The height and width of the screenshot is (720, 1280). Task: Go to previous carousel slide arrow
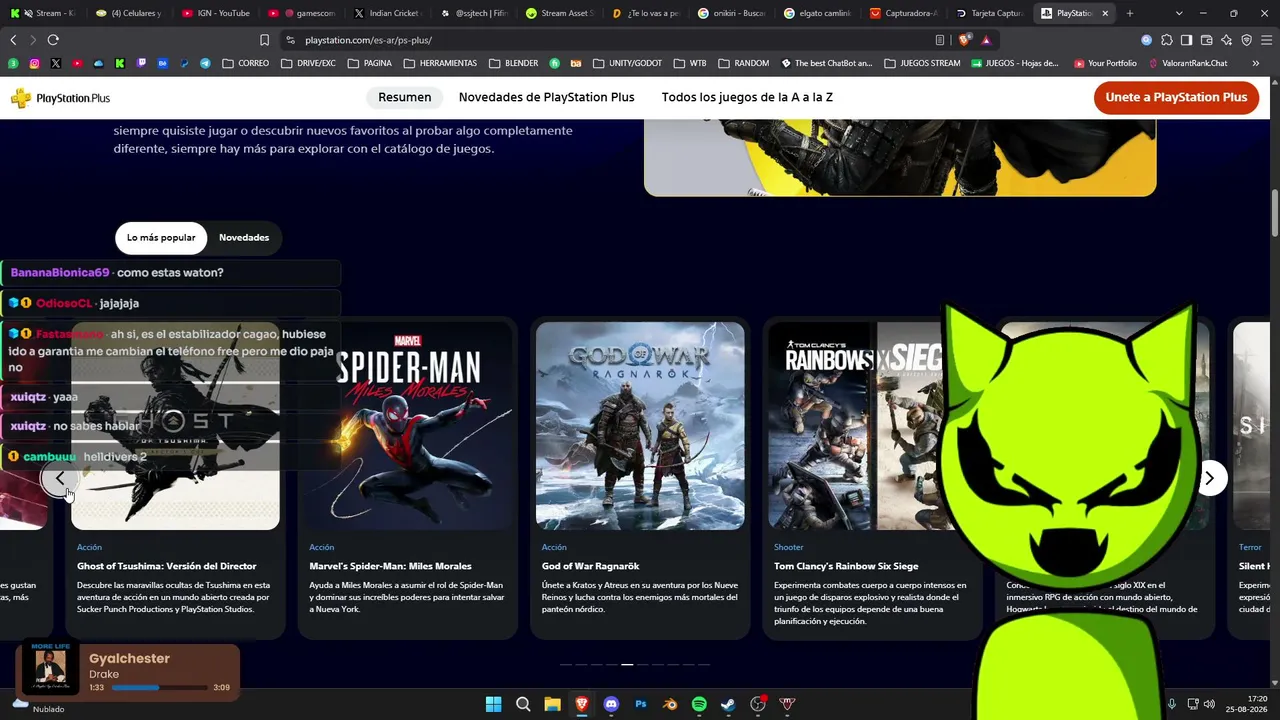pyautogui.click(x=59, y=478)
